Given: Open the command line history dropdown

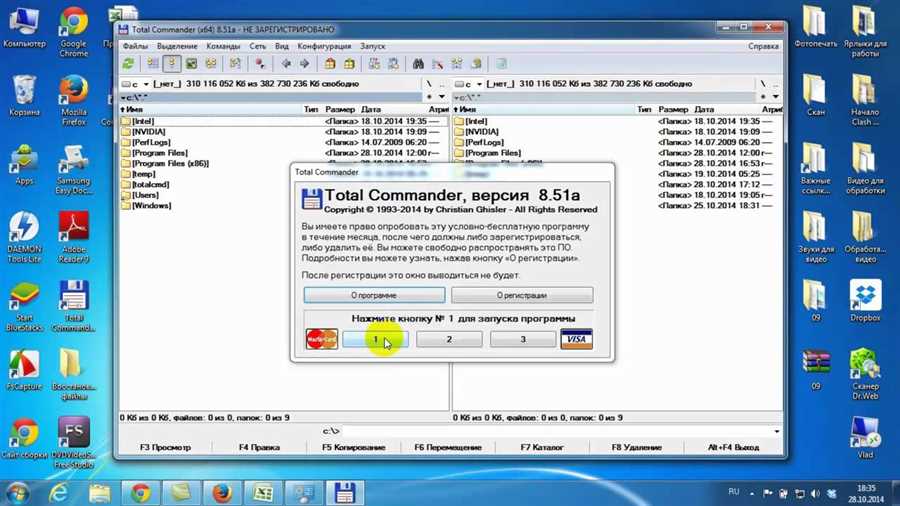Looking at the screenshot, I should tap(777, 431).
